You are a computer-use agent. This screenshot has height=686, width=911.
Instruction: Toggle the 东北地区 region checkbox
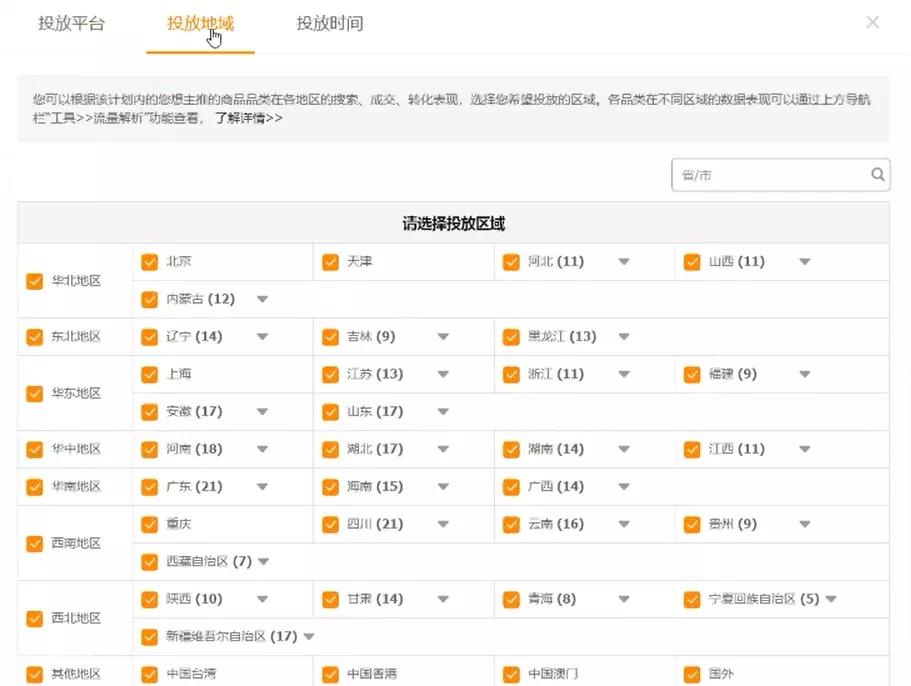click(32, 336)
